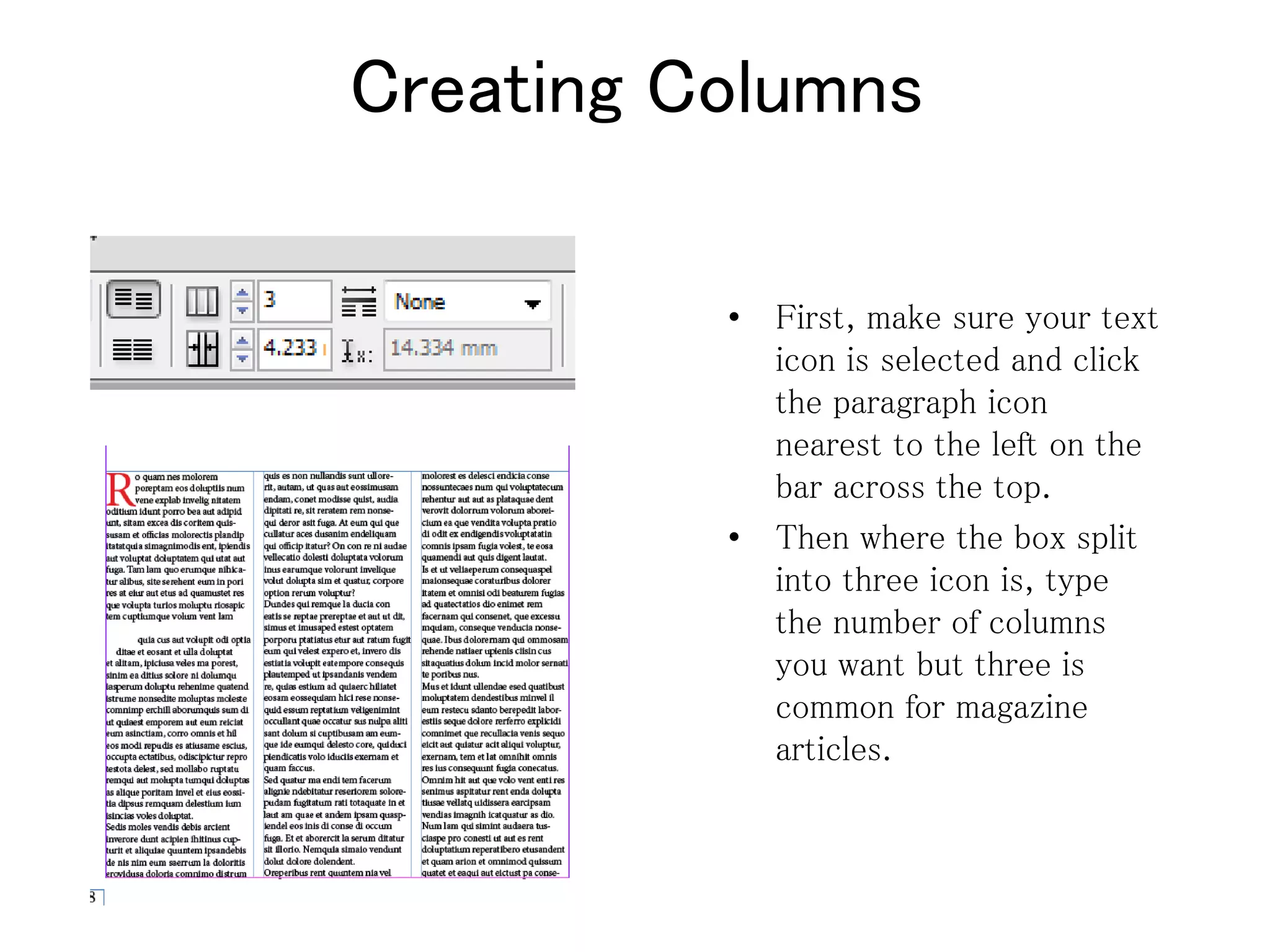Click the bullet text starting "Then where the box"

(x=956, y=643)
